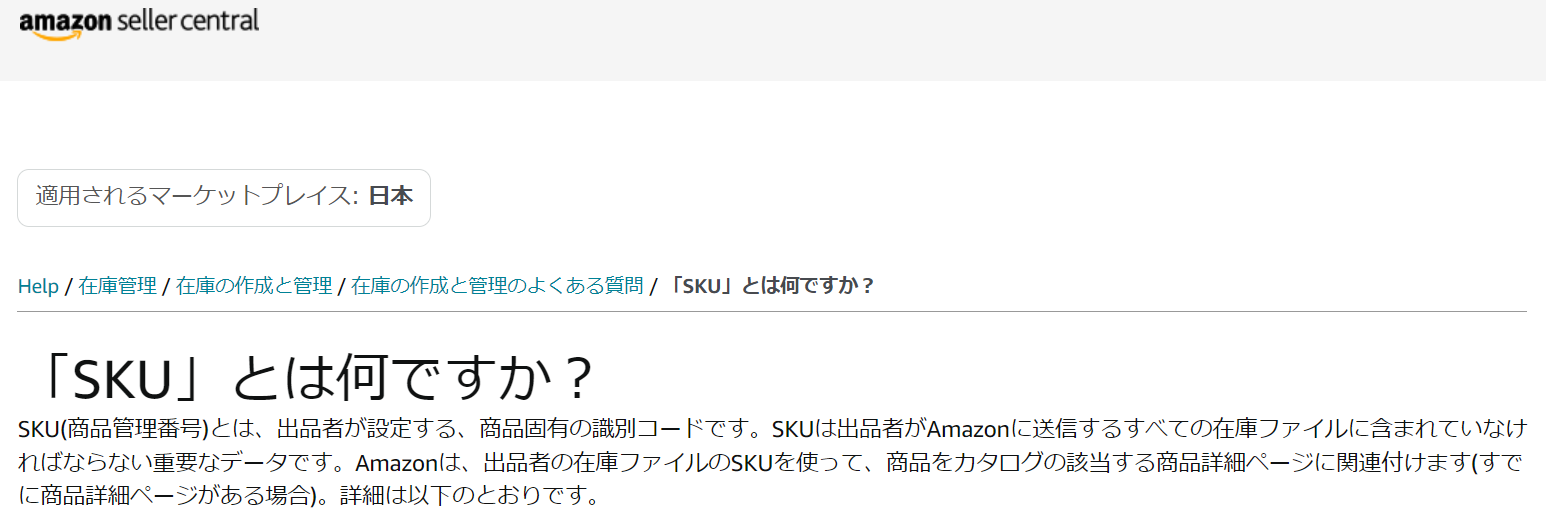Click the horizontal divider line below breadcrumbs
Viewport: 1546px width, 522px height.
772,312
